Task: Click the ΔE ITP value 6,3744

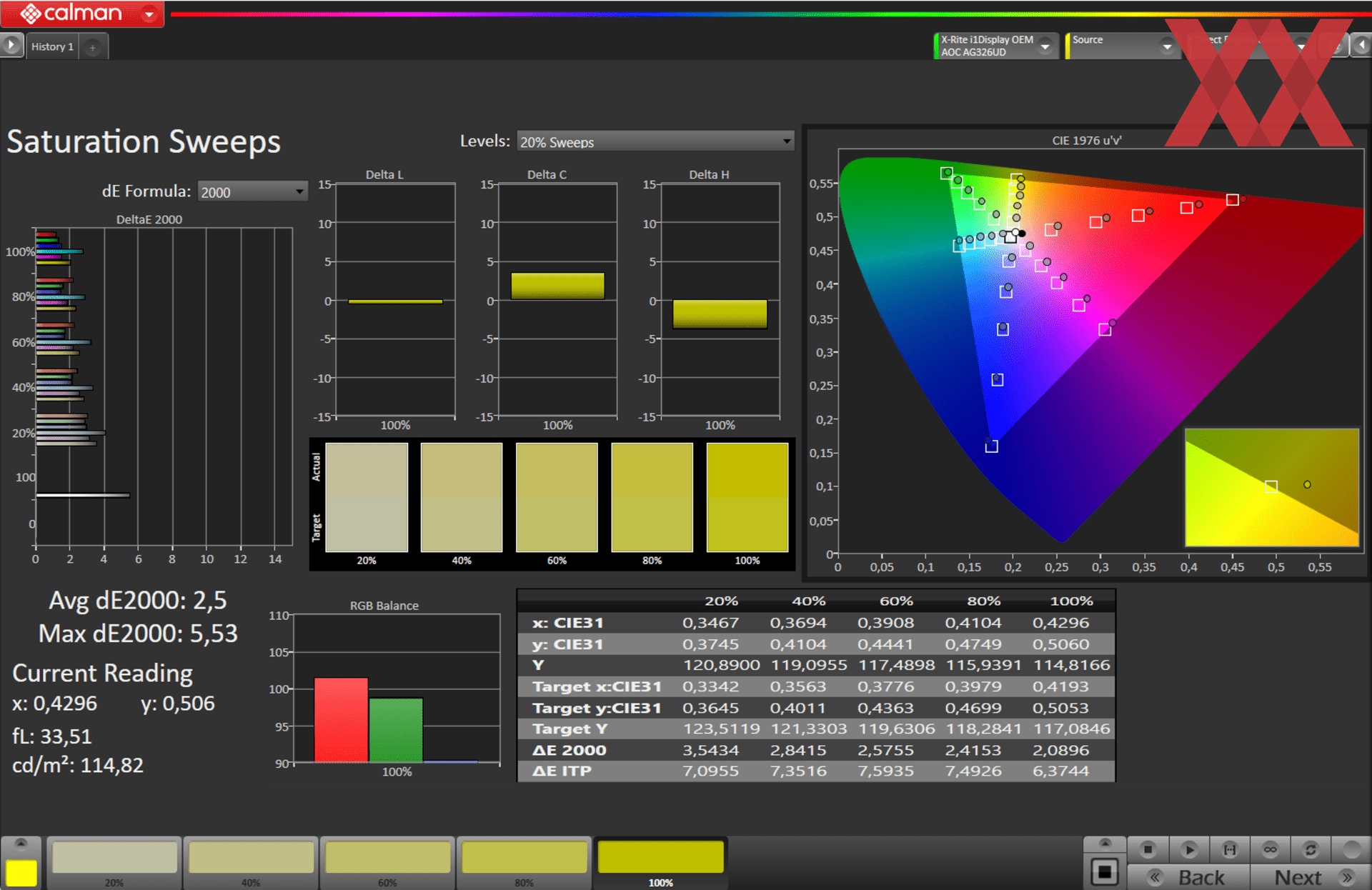Action: coord(1060,771)
